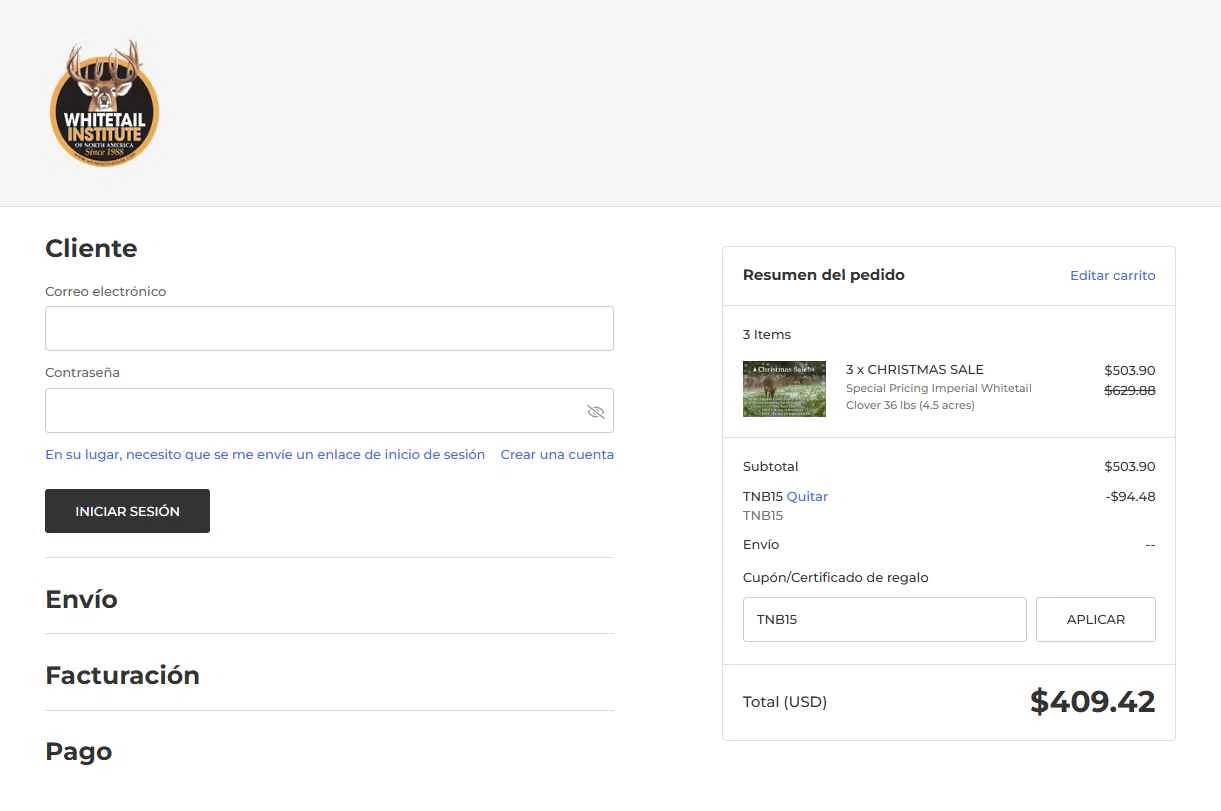This screenshot has height=811, width=1221.
Task: Click the discount value -$94.48
Action: pos(1130,496)
